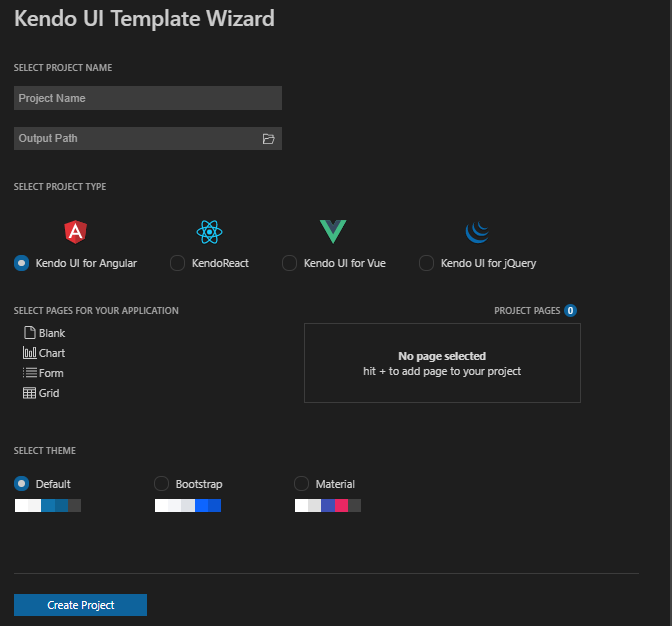Click the Blank page file icon

(30, 332)
